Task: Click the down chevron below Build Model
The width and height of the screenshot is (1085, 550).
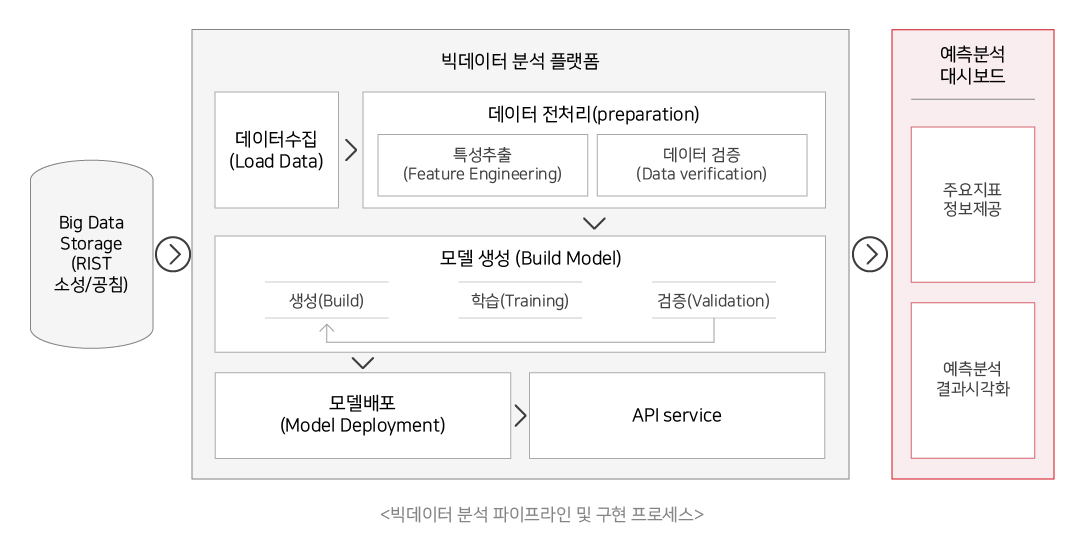Action: pyautogui.click(x=363, y=363)
